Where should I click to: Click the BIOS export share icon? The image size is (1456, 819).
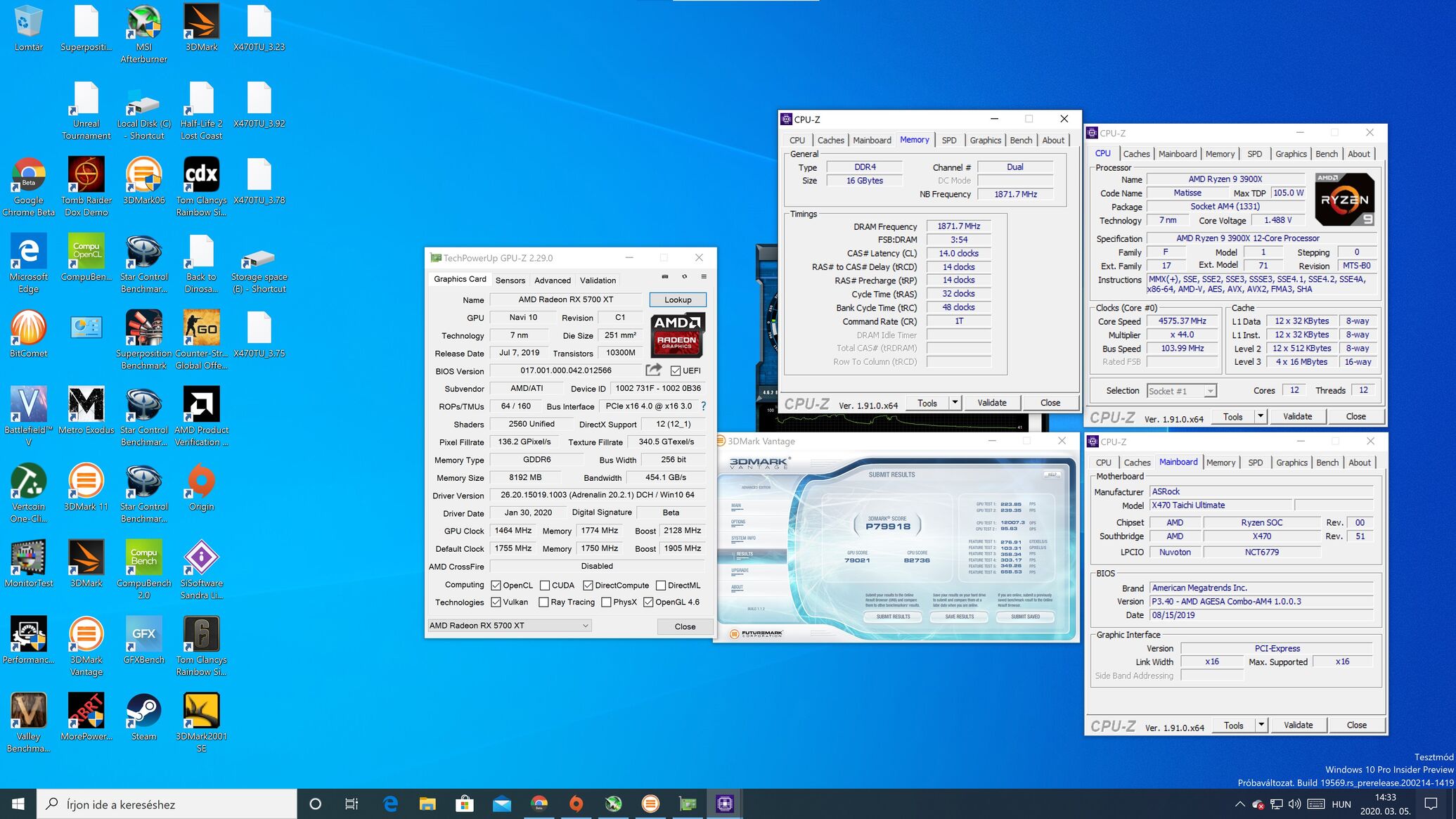click(654, 370)
